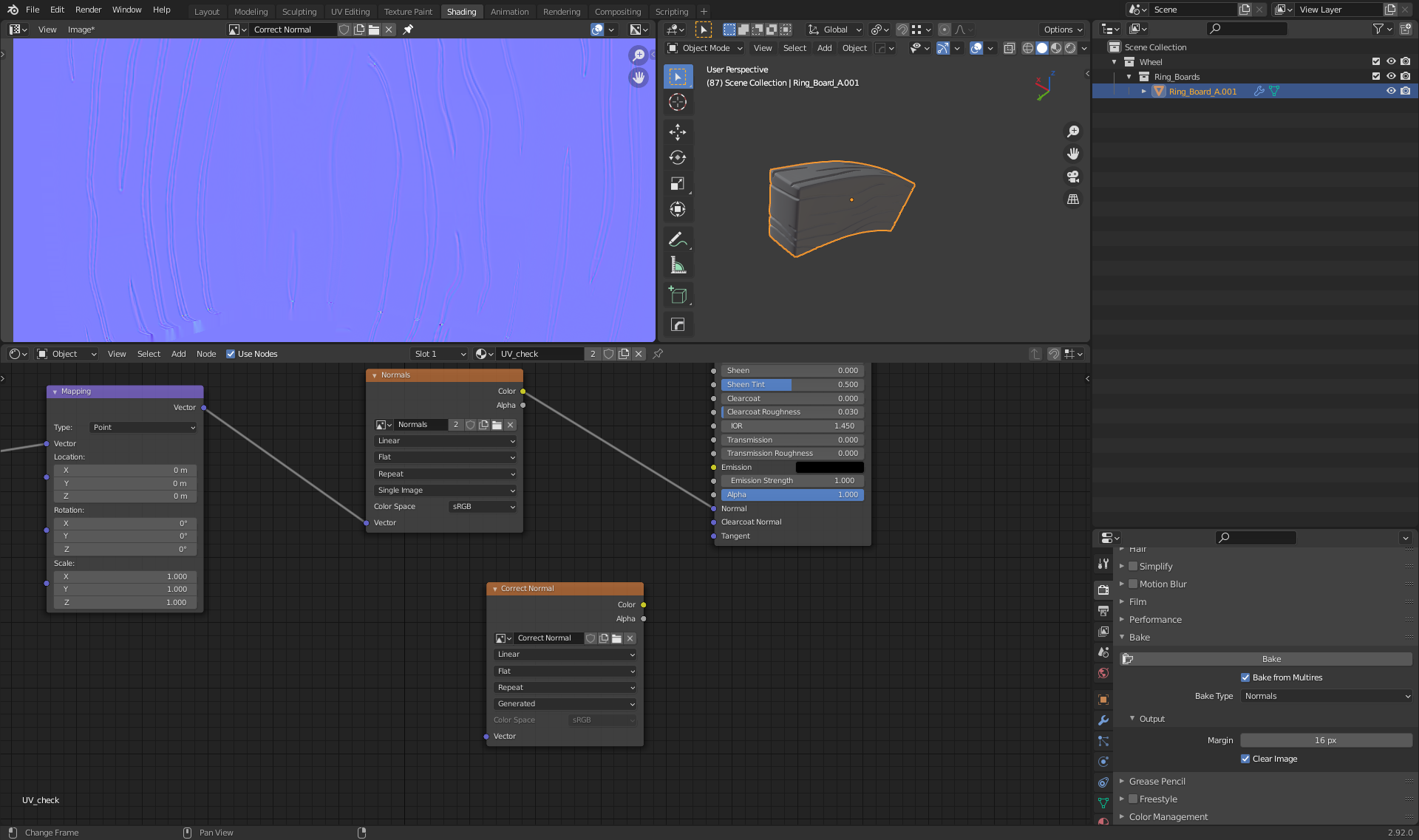Open Modifier properties wrench tab
The width and height of the screenshot is (1419, 840).
(x=1103, y=720)
